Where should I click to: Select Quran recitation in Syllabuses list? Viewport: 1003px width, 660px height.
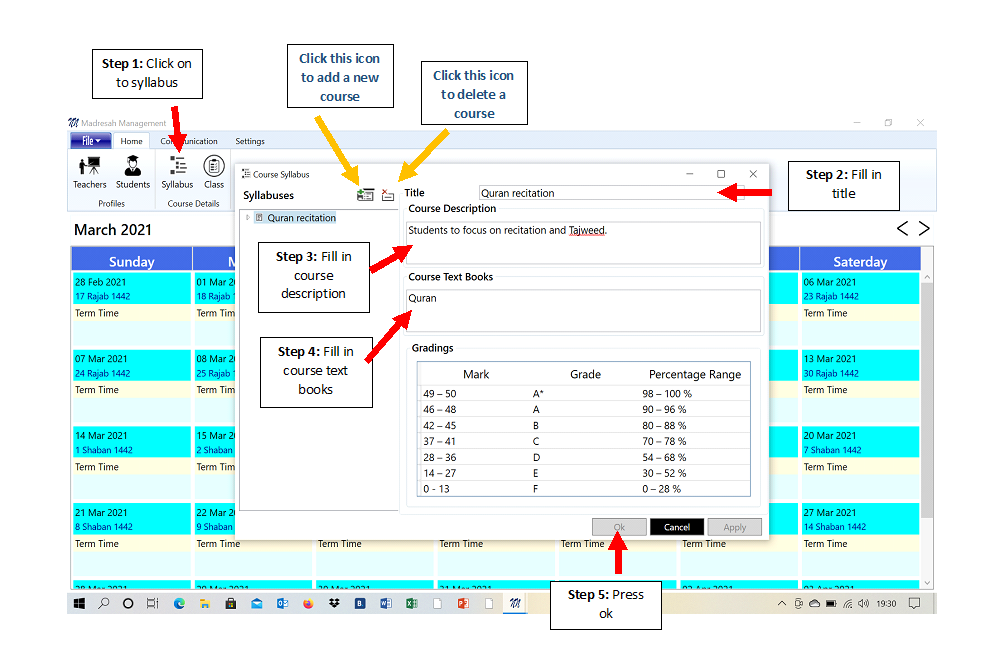301,217
